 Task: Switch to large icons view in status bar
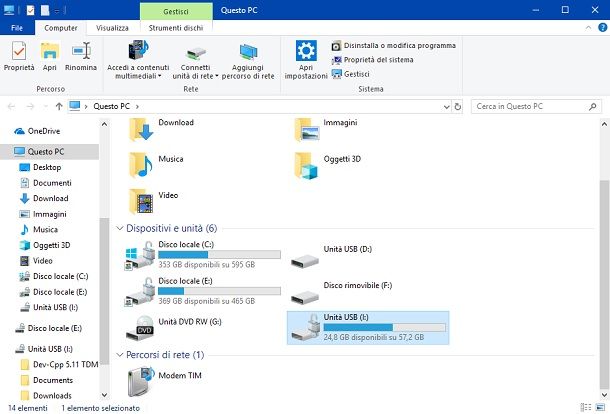(x=600, y=407)
